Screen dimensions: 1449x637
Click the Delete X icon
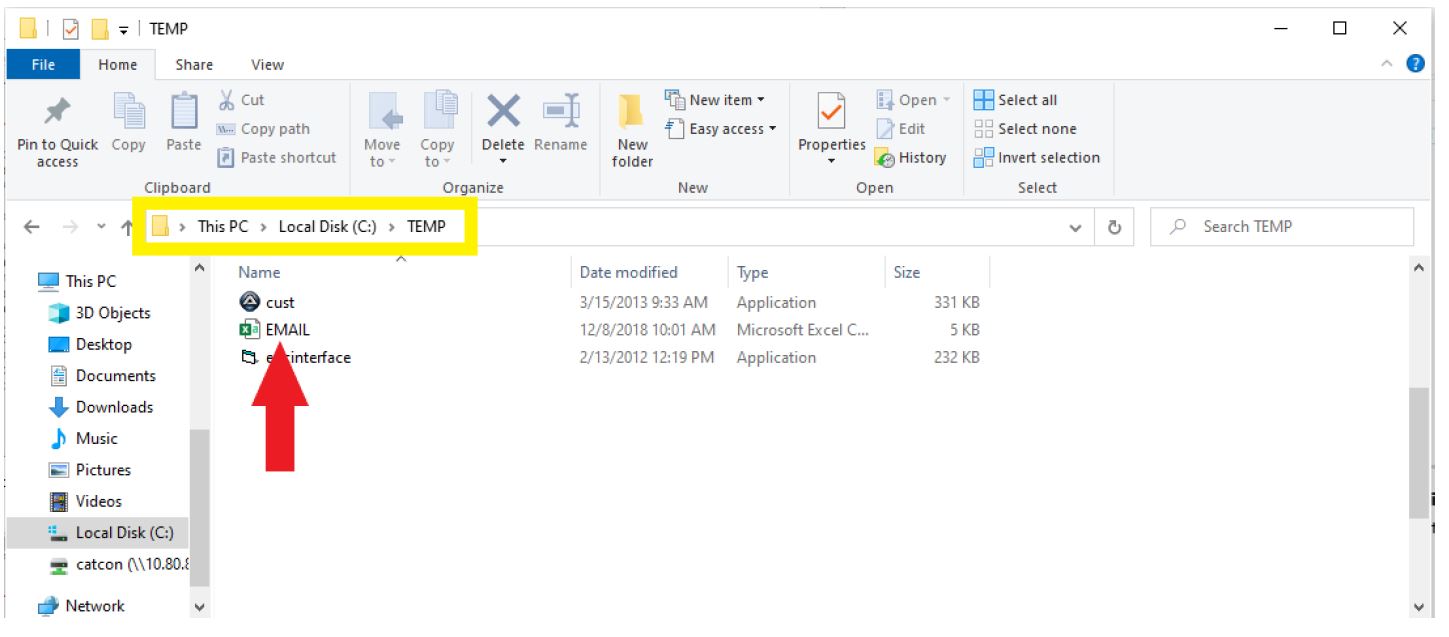click(503, 110)
